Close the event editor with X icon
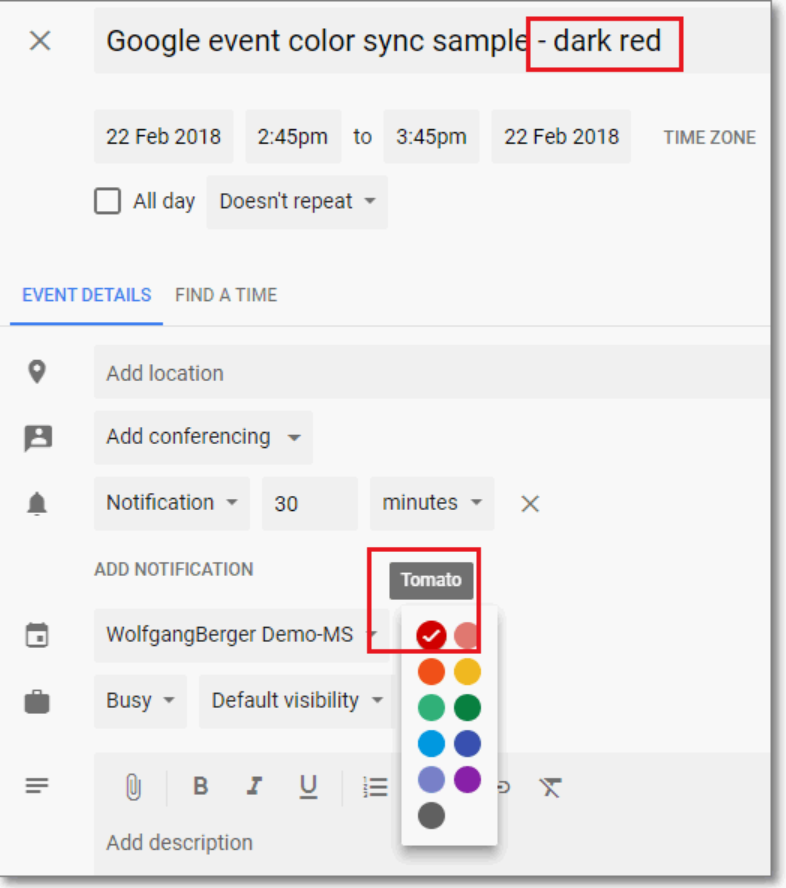Screen dimensions: 786x888 pyautogui.click(x=40, y=41)
